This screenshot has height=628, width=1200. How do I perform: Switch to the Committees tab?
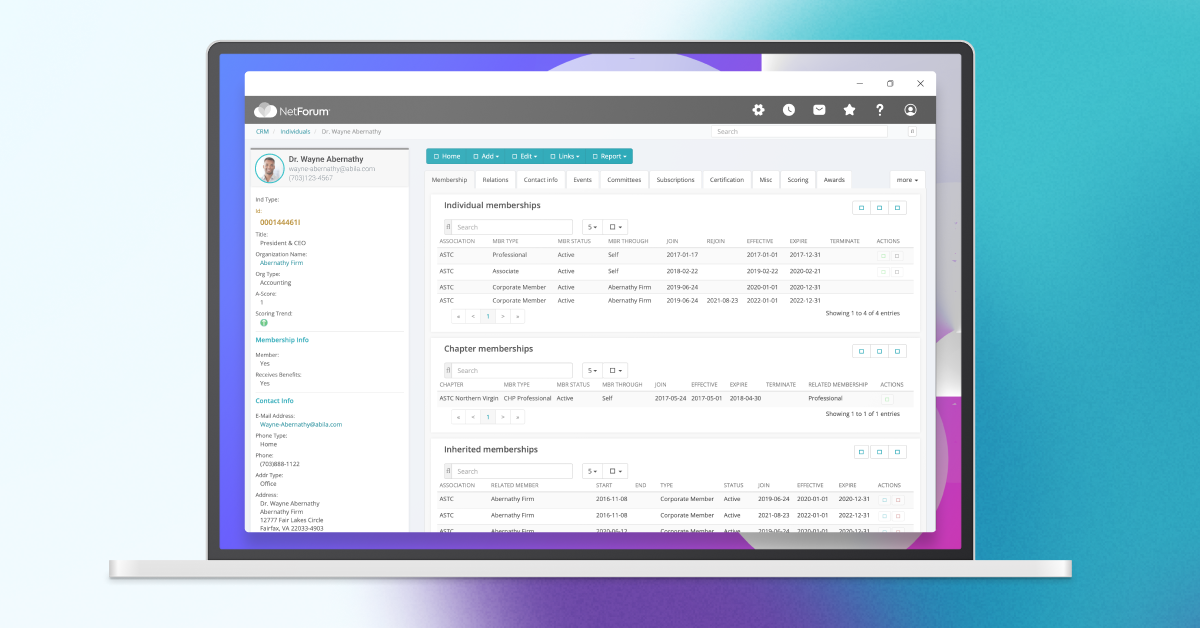624,180
